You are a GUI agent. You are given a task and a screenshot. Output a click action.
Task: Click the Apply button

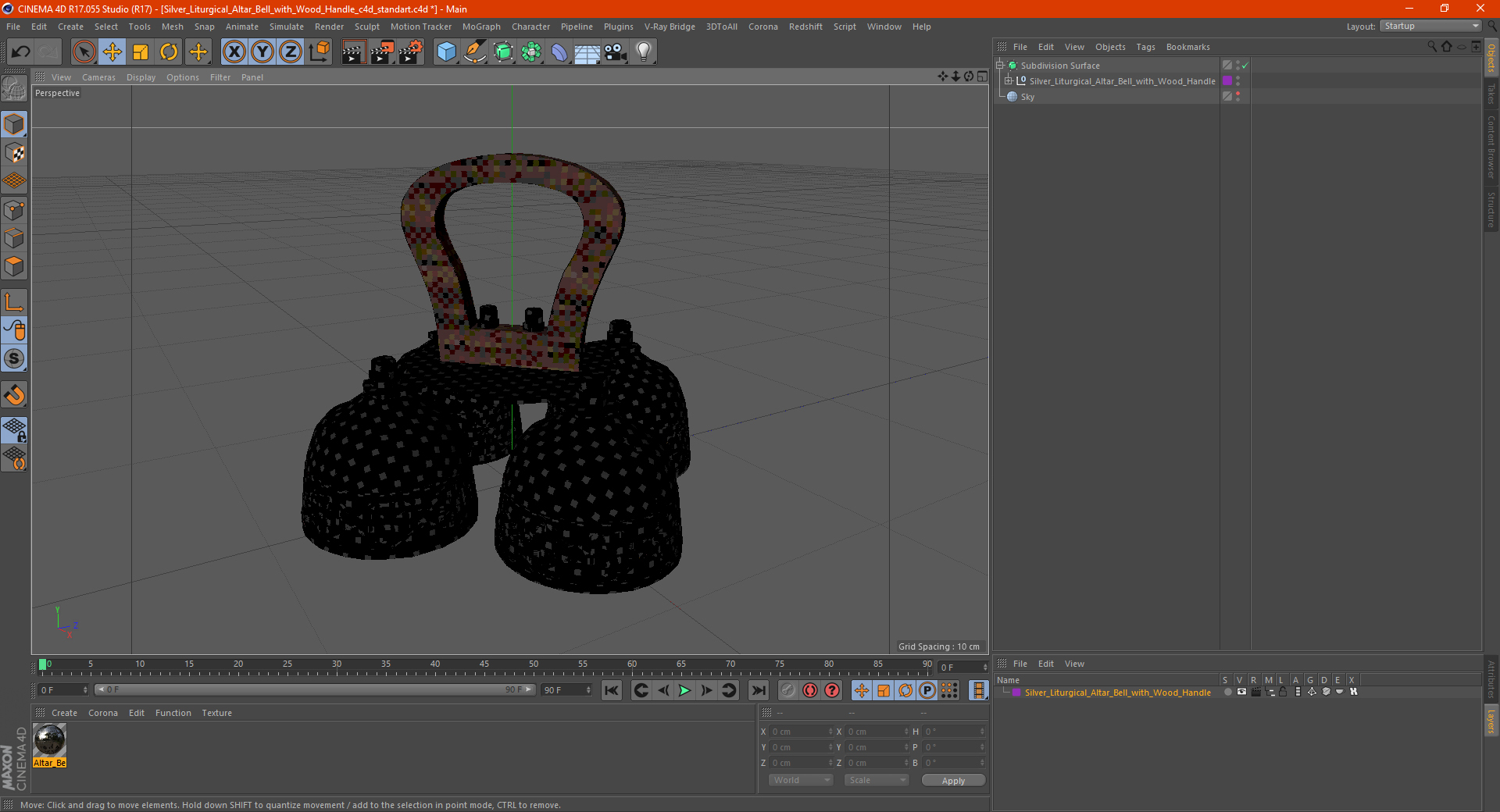[x=953, y=781]
